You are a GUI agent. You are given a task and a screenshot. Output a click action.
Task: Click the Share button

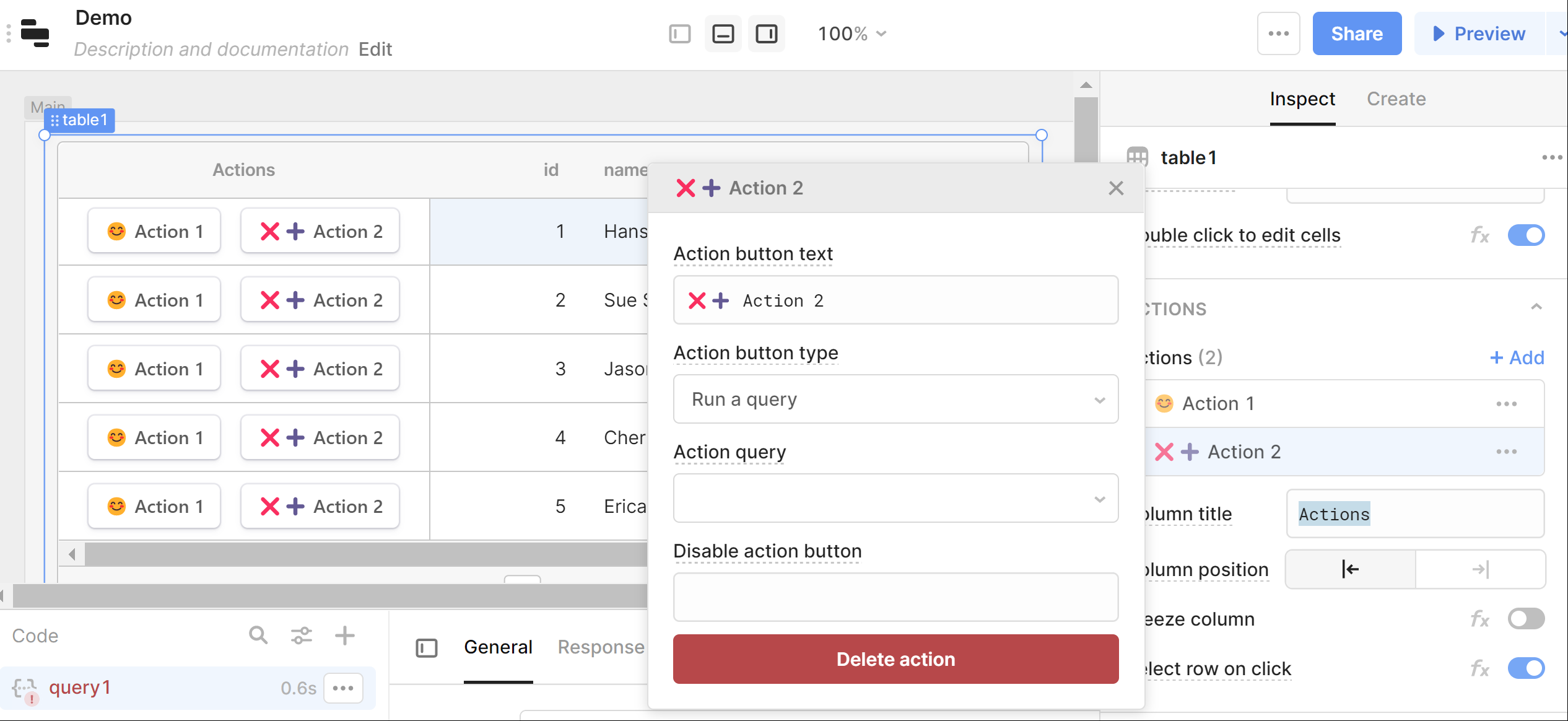[1356, 33]
